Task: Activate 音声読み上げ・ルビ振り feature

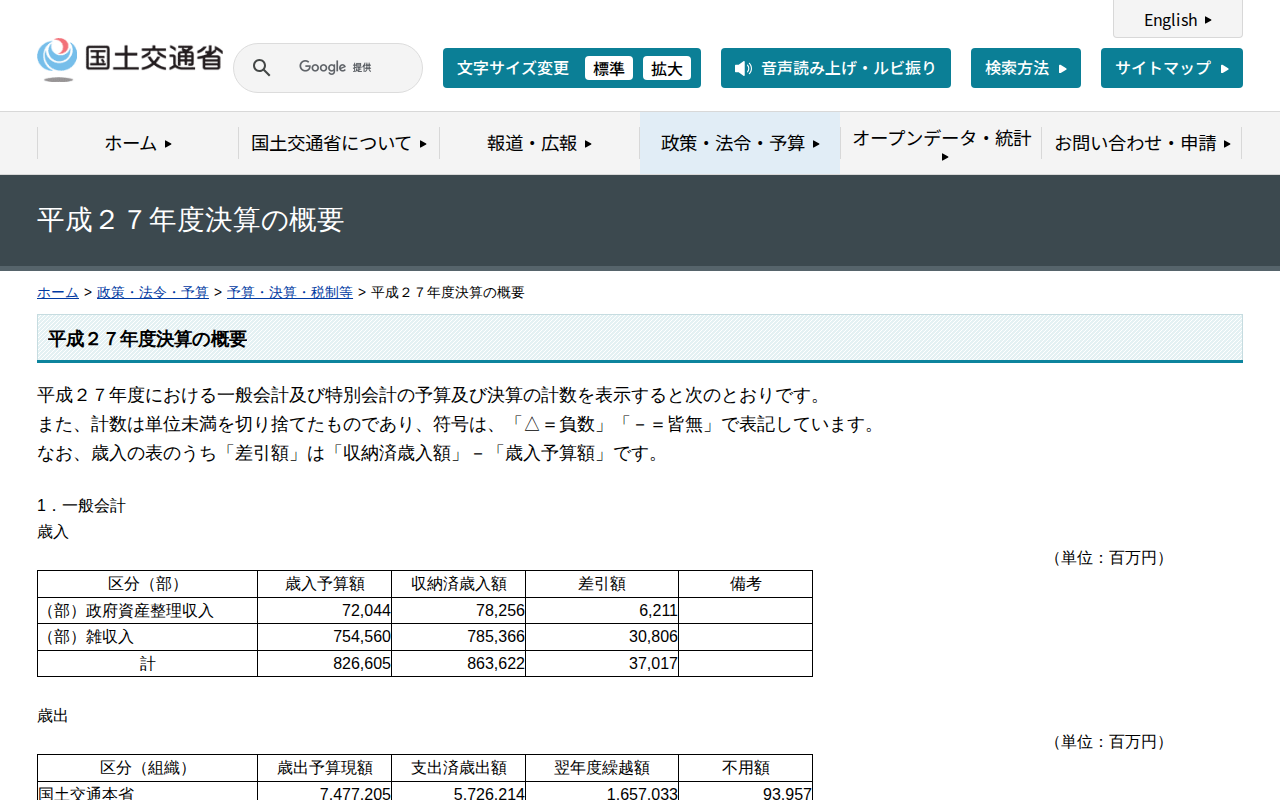Action: pos(836,68)
